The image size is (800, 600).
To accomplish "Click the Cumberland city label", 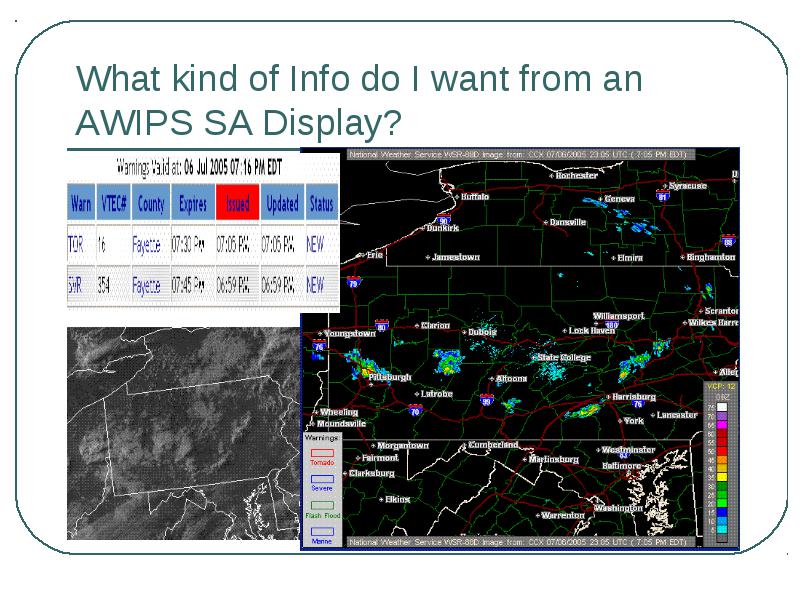I will [493, 445].
